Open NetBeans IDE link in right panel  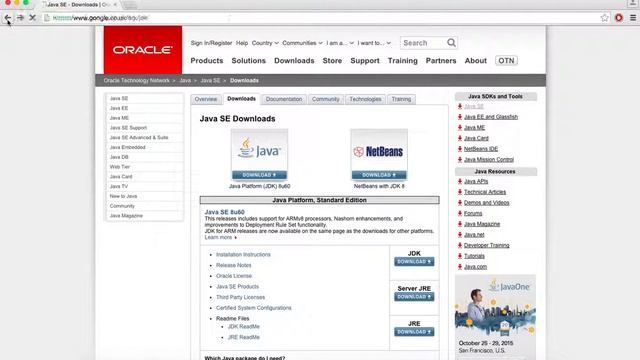click(481, 149)
